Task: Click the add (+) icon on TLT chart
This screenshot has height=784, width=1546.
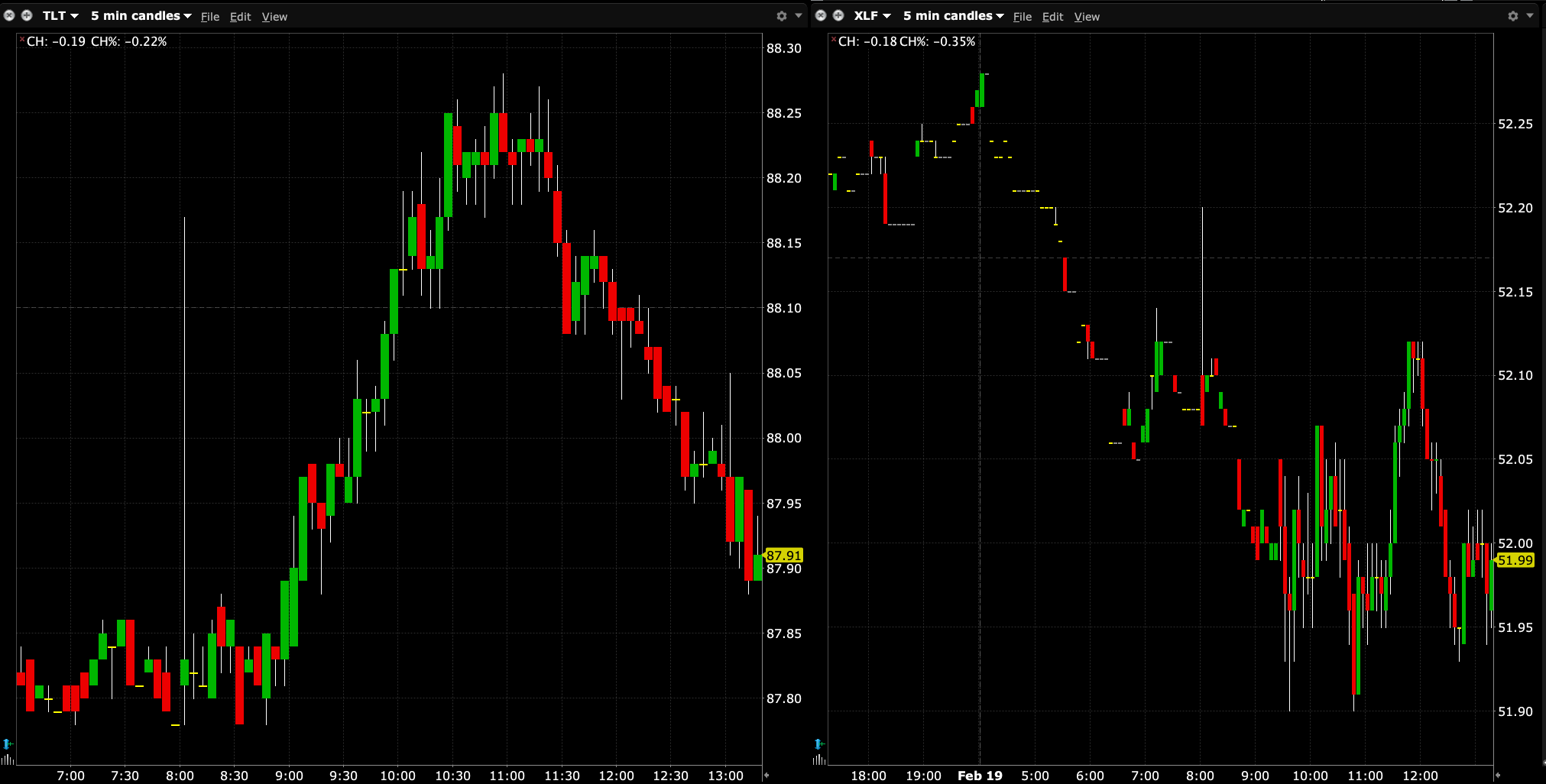Action: point(27,15)
